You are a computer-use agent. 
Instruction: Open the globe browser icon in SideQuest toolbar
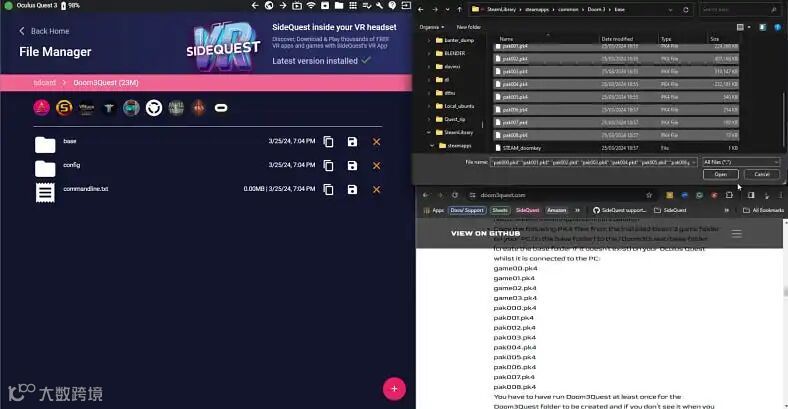click(269, 6)
